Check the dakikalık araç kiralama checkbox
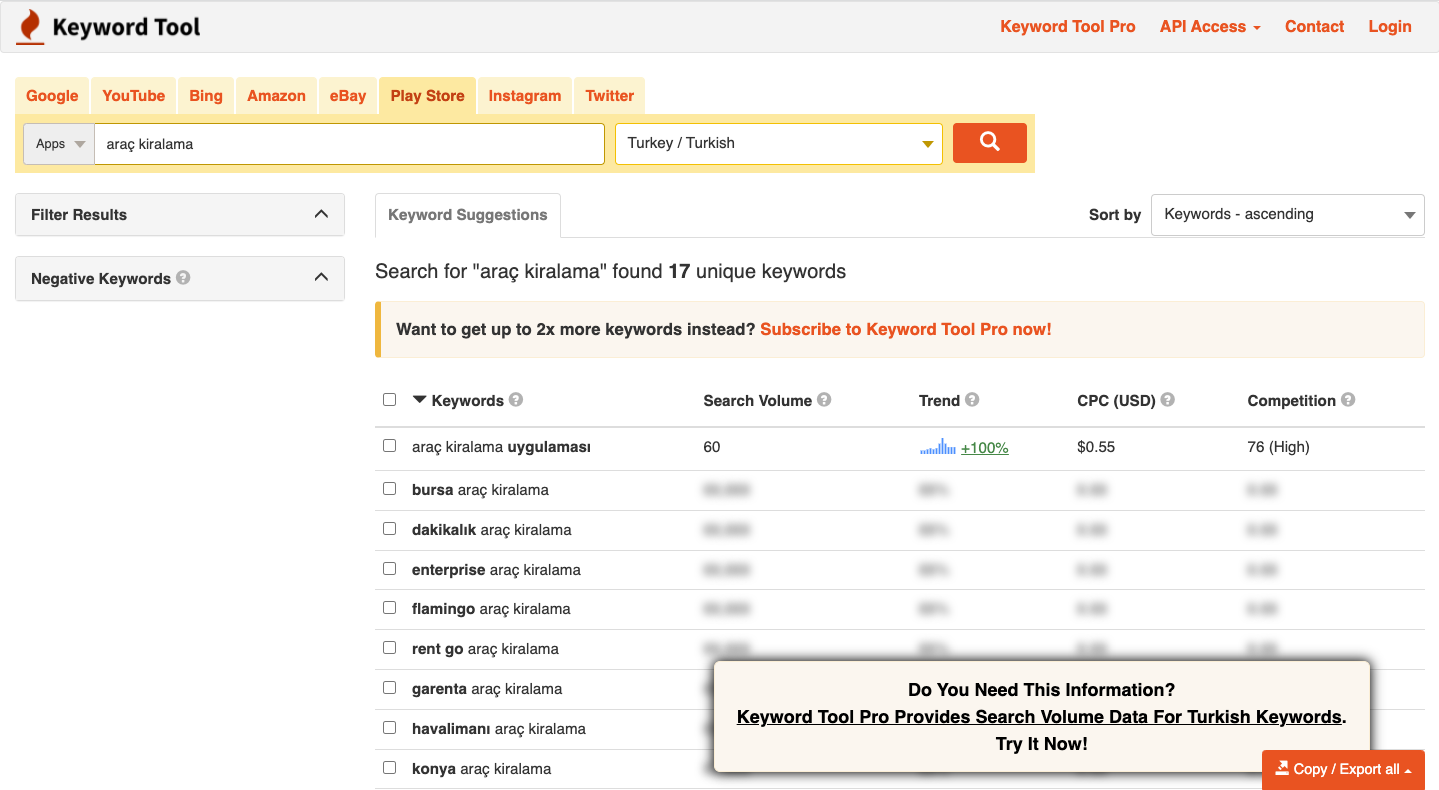Image resolution: width=1439 pixels, height=790 pixels. click(390, 529)
